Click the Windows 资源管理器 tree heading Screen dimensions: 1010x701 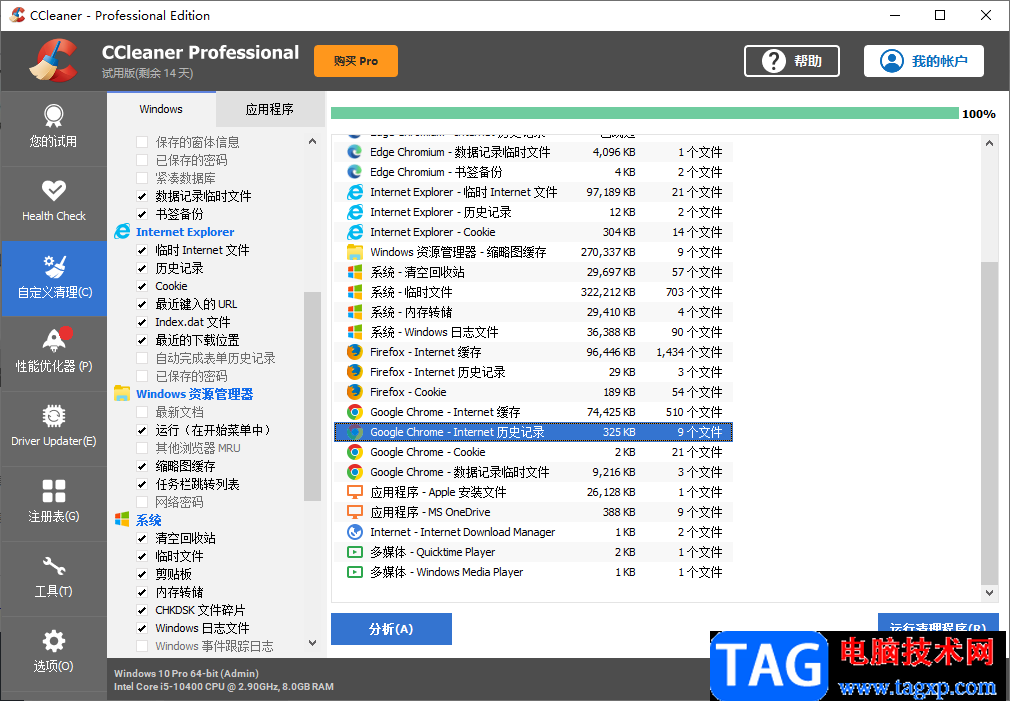[195, 394]
